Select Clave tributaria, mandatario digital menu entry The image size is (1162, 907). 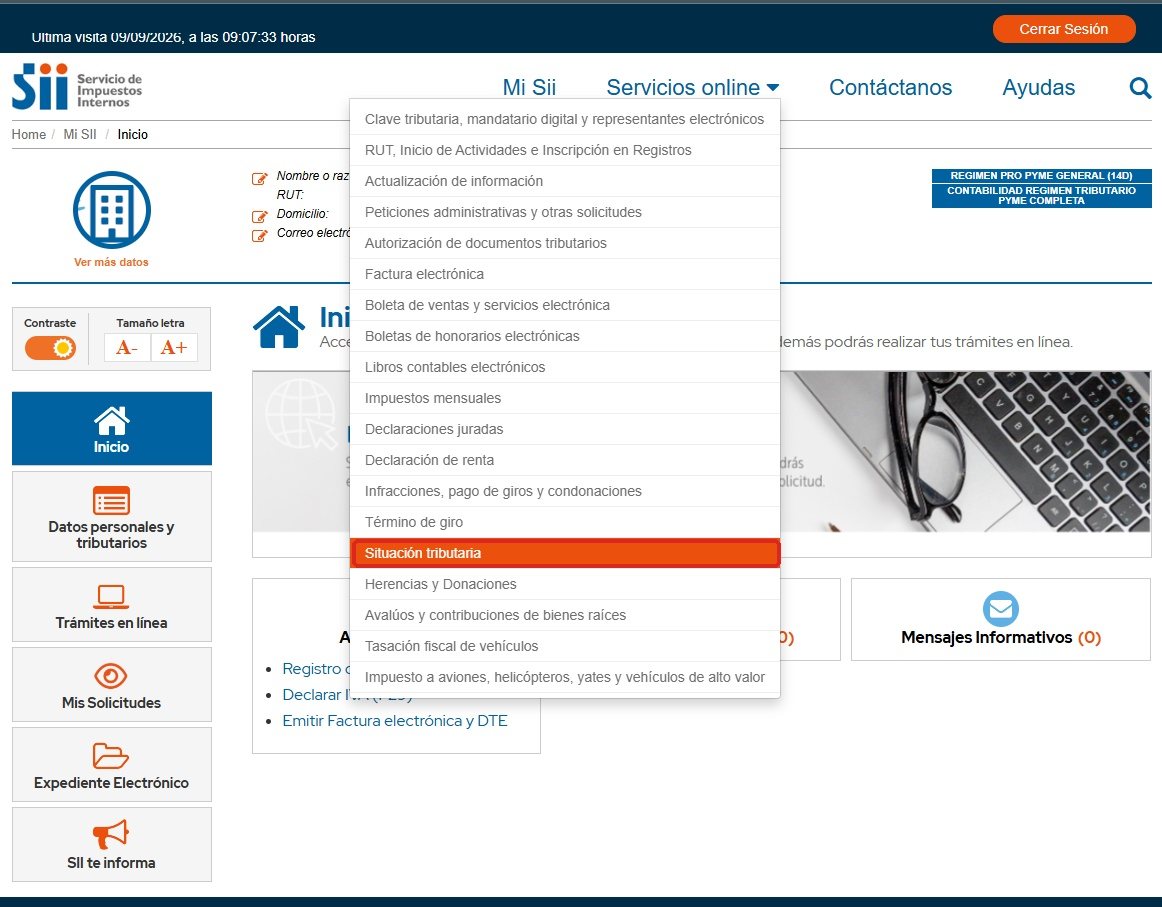[565, 119]
